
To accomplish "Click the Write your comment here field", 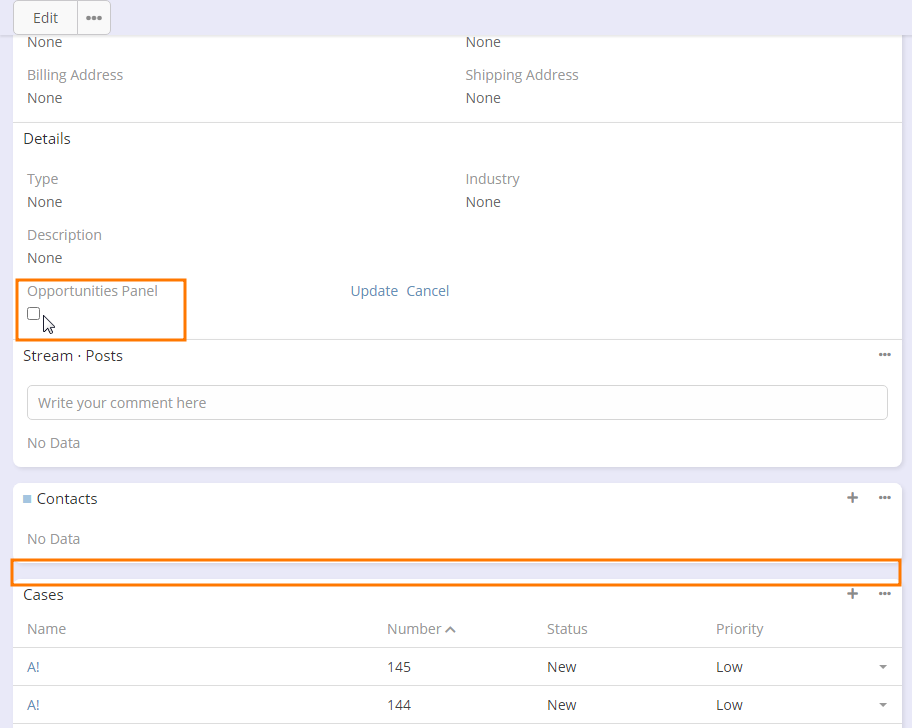I will click(457, 402).
